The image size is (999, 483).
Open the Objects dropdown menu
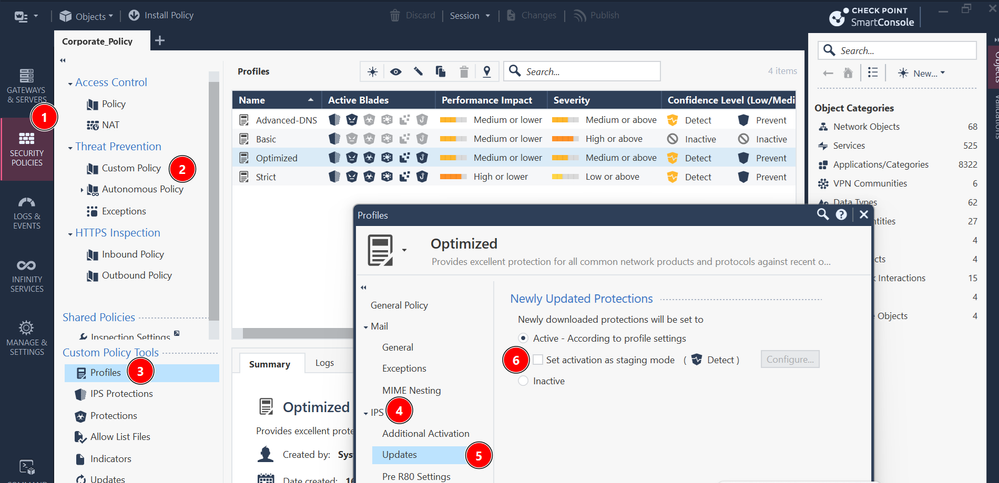(86, 15)
